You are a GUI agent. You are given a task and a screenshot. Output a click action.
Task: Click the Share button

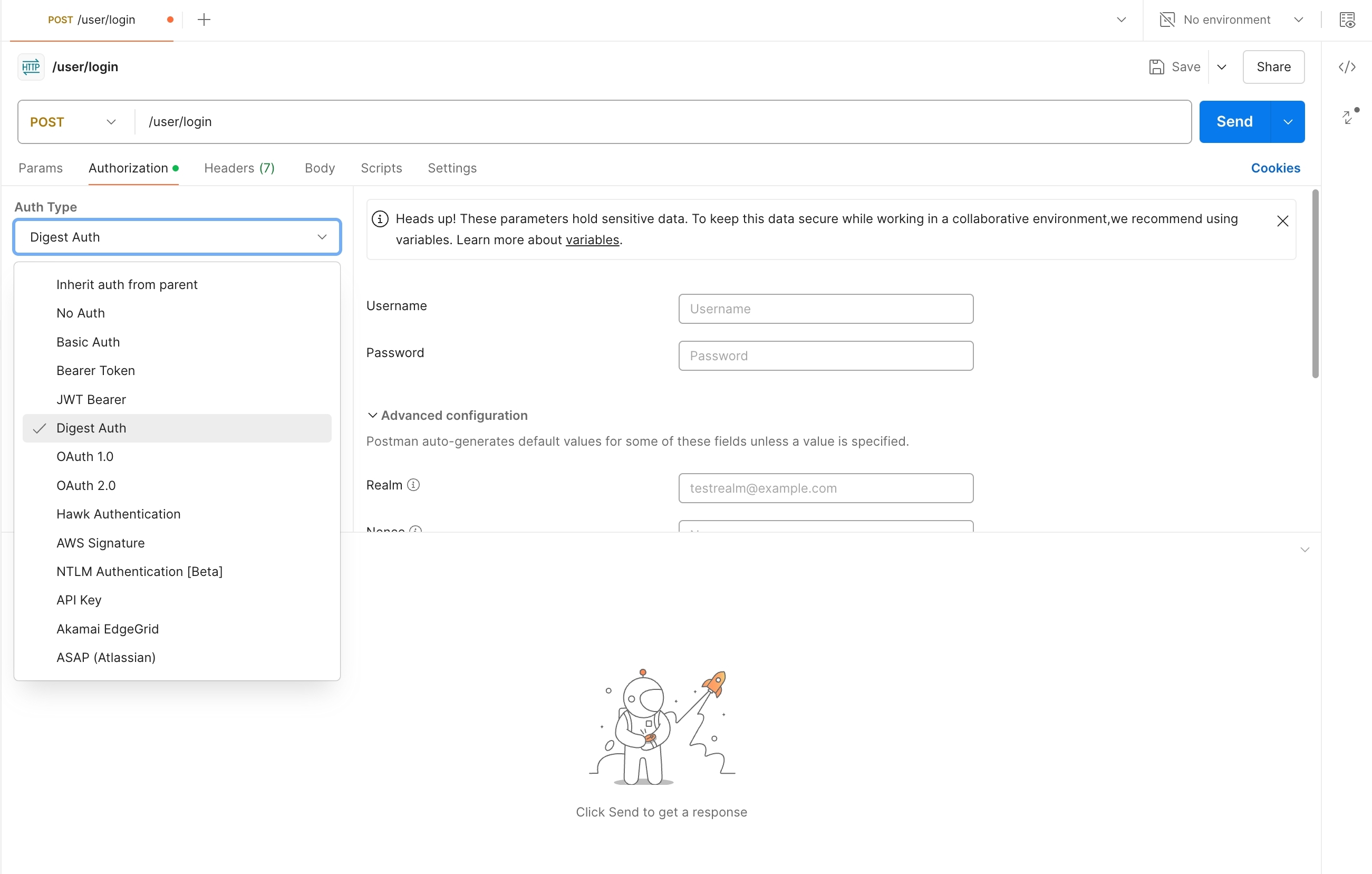point(1273,66)
